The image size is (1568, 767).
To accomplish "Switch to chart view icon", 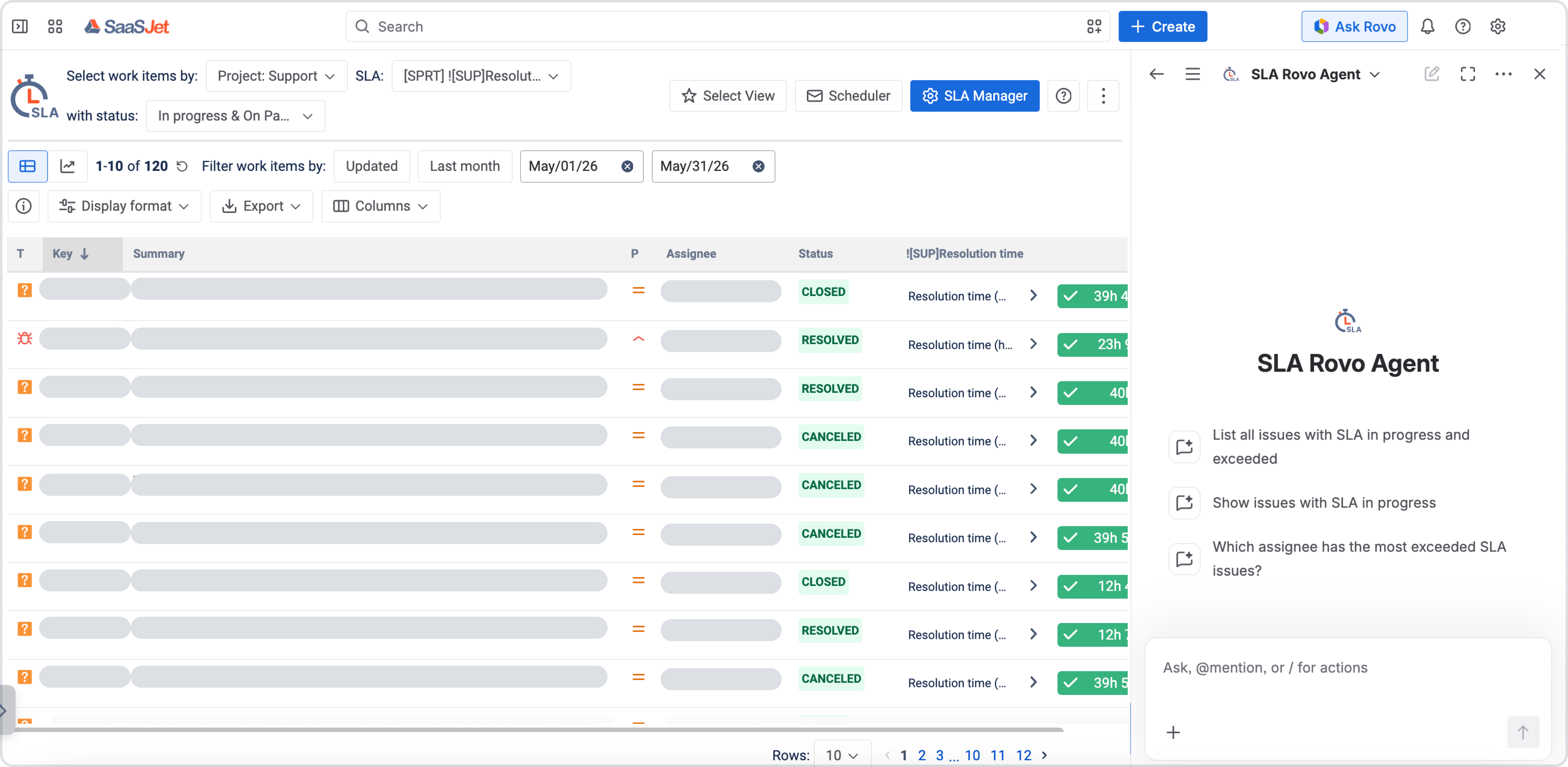I will click(x=68, y=166).
